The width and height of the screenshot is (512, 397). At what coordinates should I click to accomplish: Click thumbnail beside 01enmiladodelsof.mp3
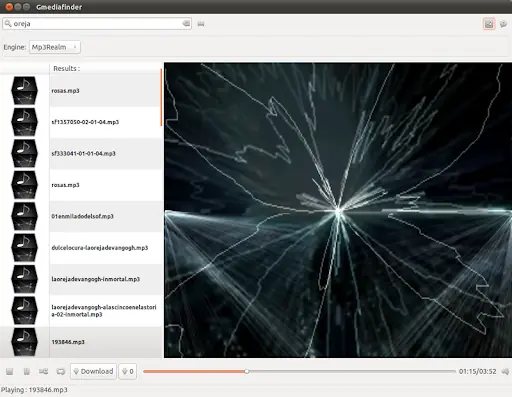pos(24,216)
